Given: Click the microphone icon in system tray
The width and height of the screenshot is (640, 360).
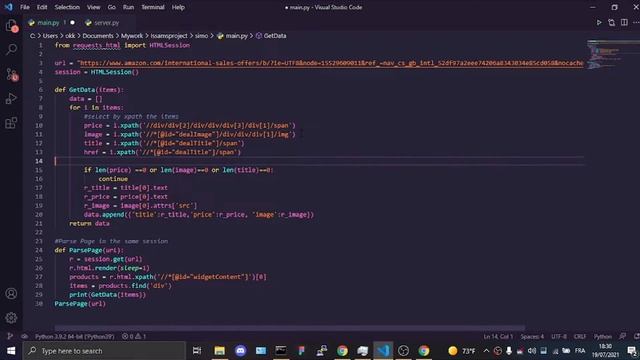Looking at the screenshot, I should [509, 351].
